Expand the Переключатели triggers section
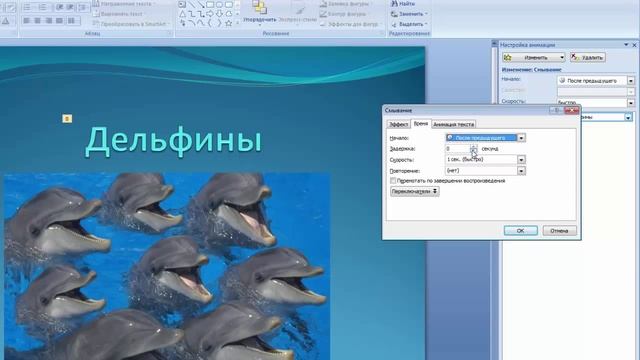The height and width of the screenshot is (360, 640). pos(414,191)
